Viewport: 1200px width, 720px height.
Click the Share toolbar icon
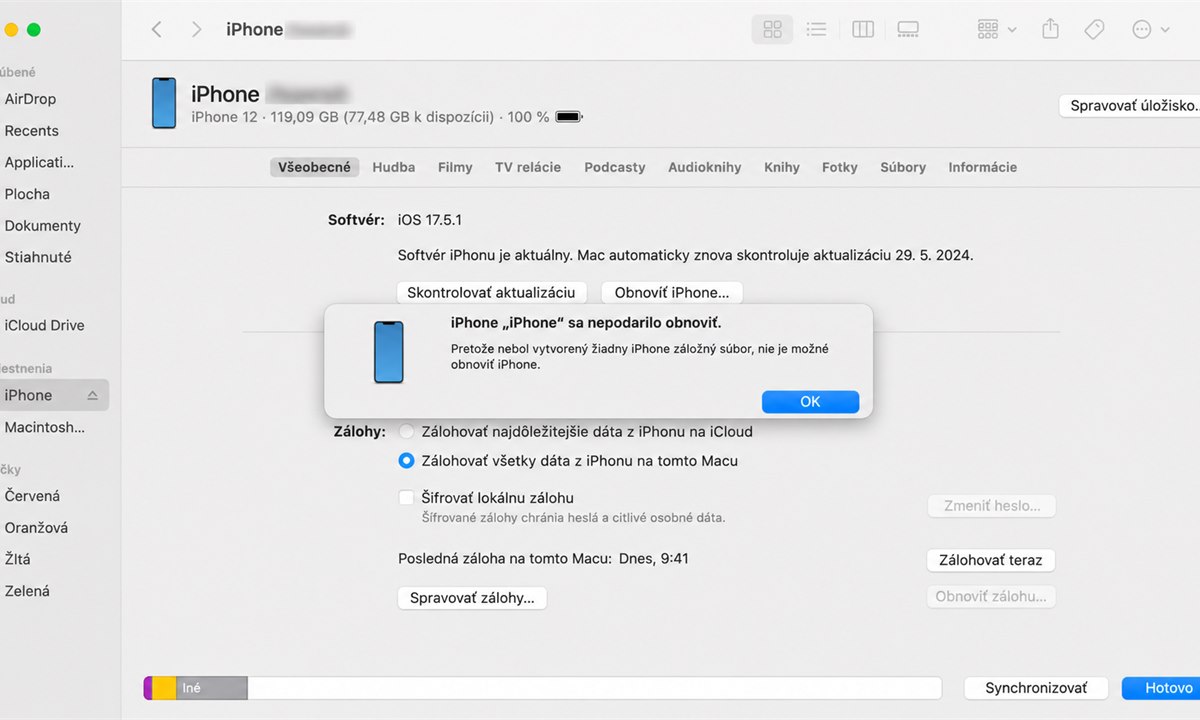(x=1050, y=30)
